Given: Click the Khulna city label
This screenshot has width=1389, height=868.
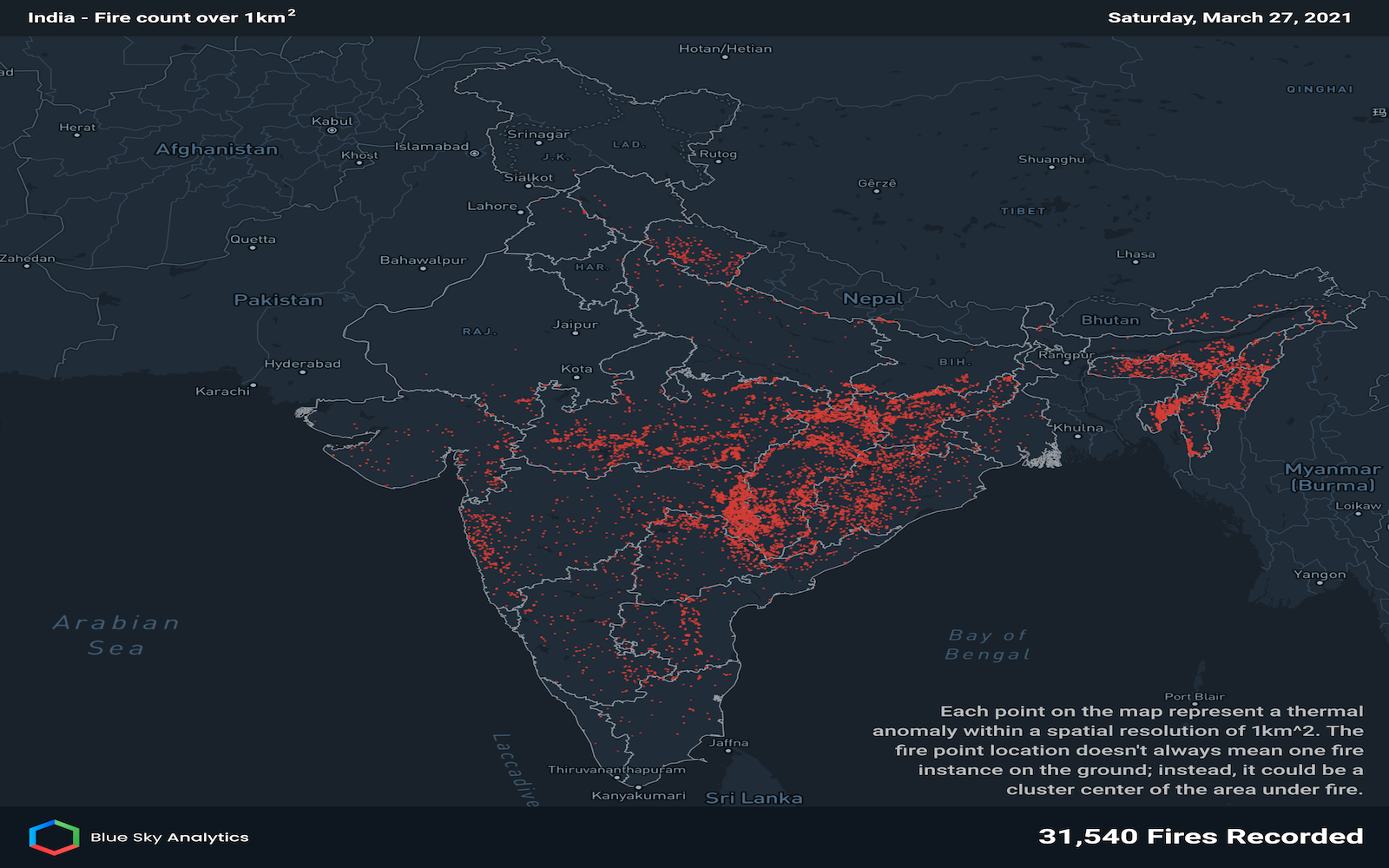Looking at the screenshot, I should click(1078, 428).
